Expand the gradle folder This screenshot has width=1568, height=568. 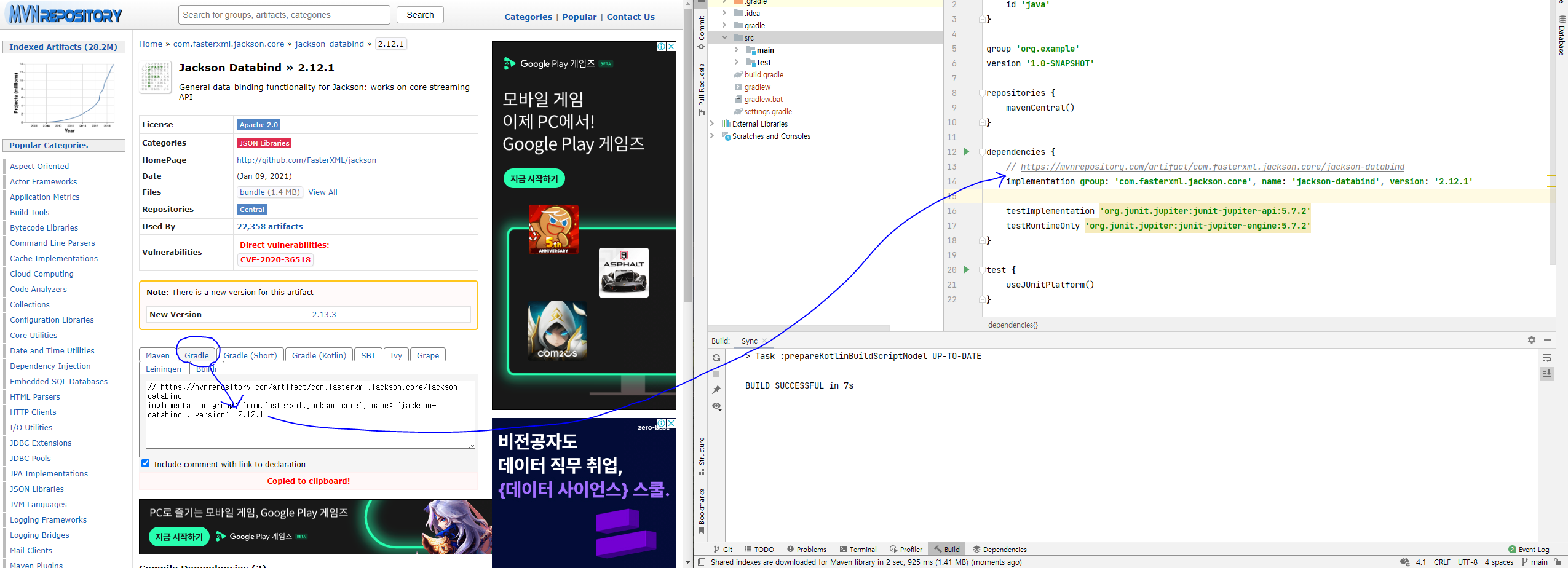click(724, 25)
